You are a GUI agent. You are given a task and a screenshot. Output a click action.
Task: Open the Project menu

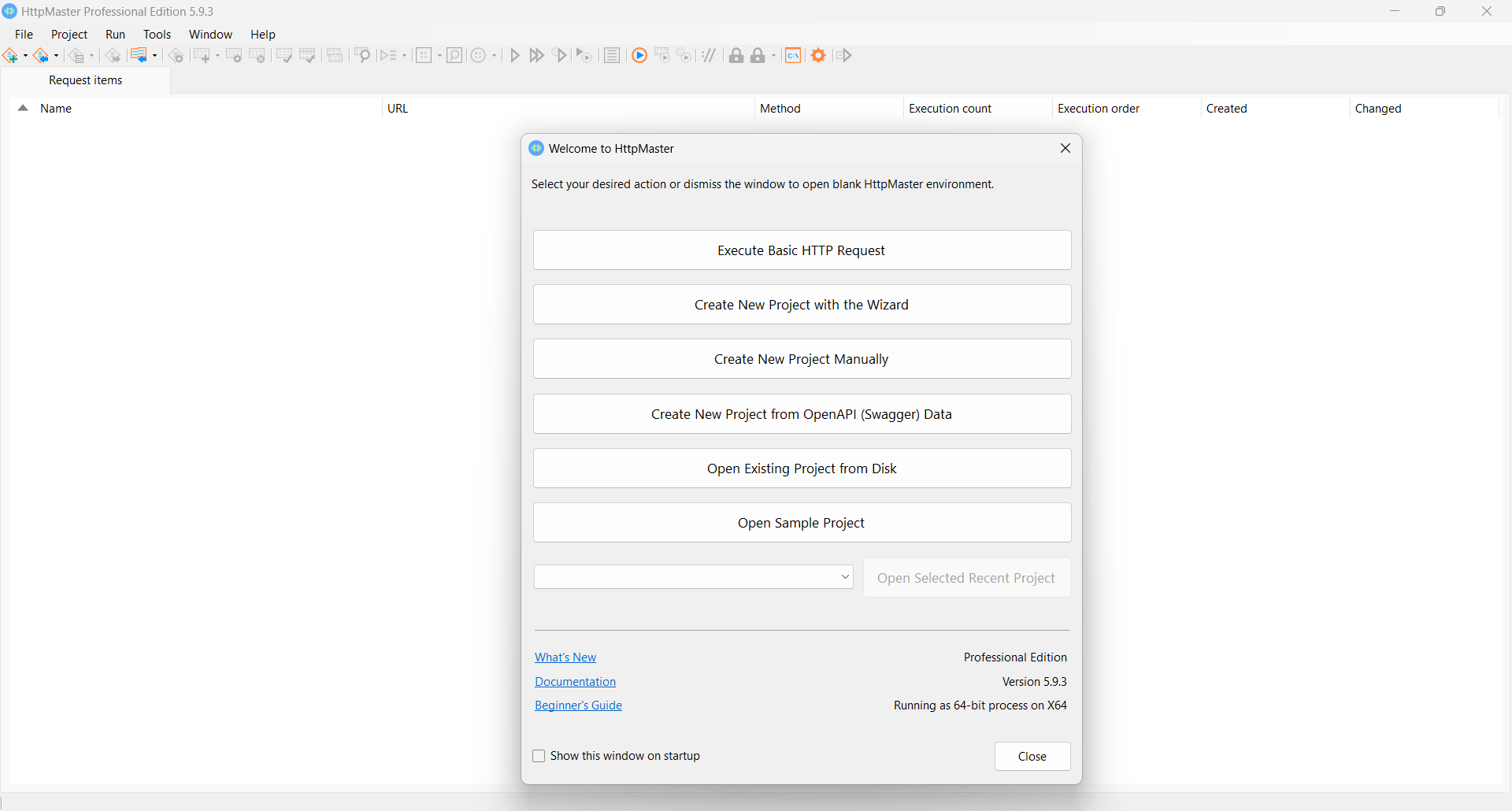[69, 35]
